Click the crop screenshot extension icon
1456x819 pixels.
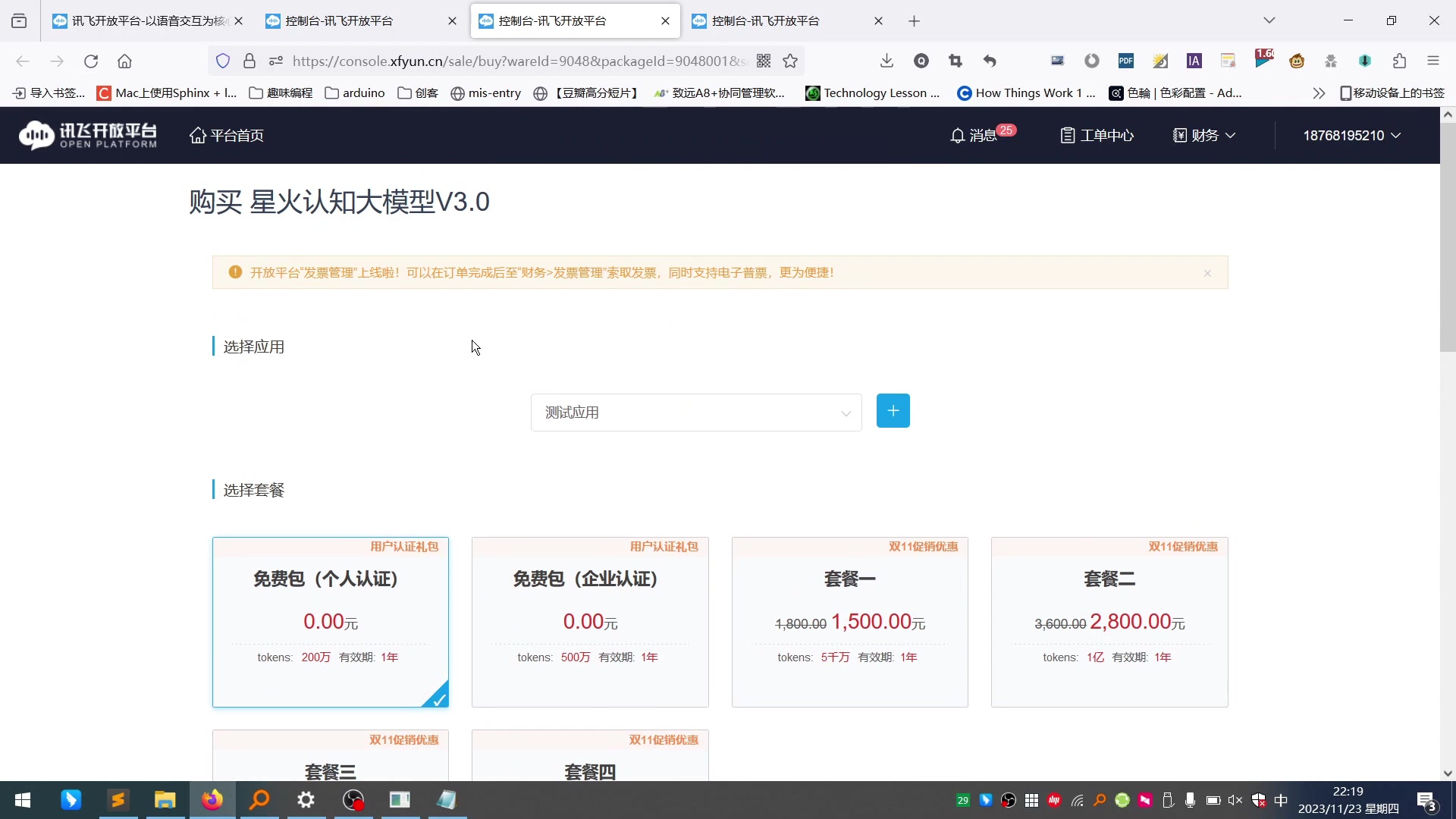click(955, 61)
